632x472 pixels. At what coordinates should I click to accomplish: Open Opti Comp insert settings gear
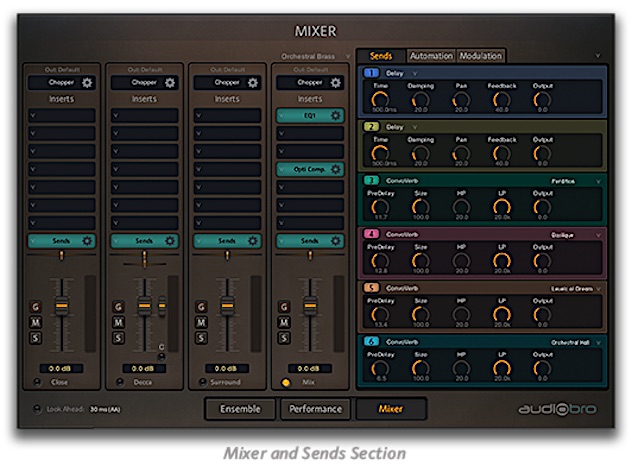point(335,169)
